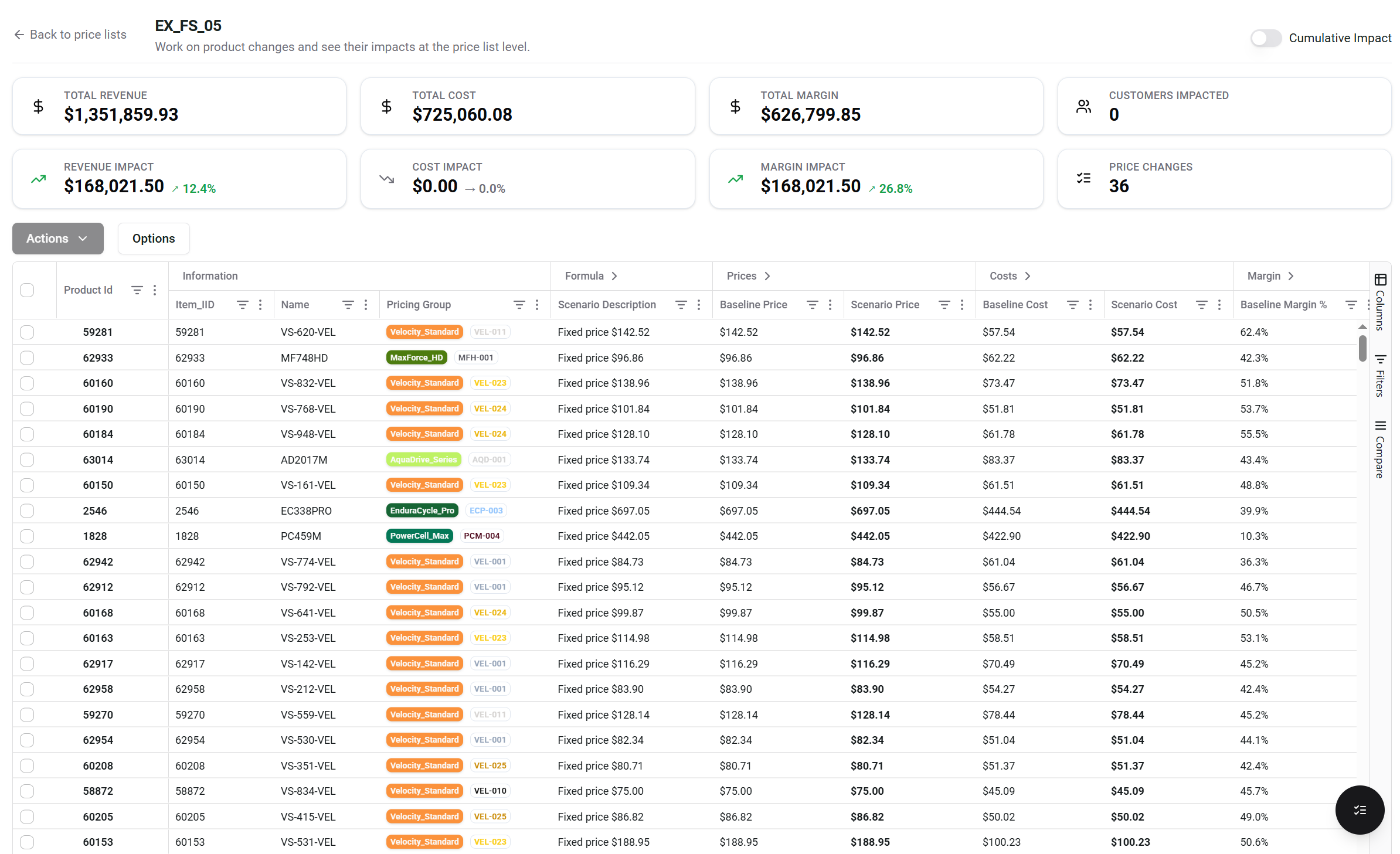Click the filter icon on the Product Id column
Viewport: 1400px width, 854px height.
137,290
